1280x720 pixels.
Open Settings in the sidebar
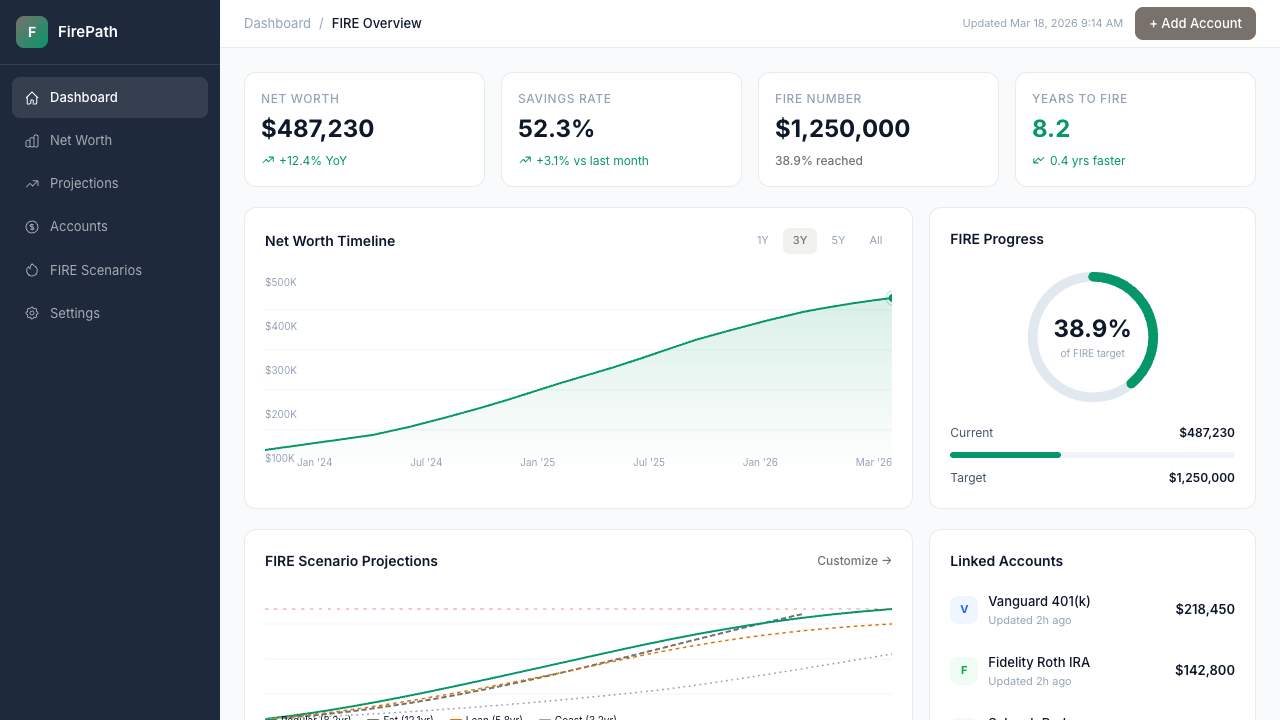(x=110, y=313)
